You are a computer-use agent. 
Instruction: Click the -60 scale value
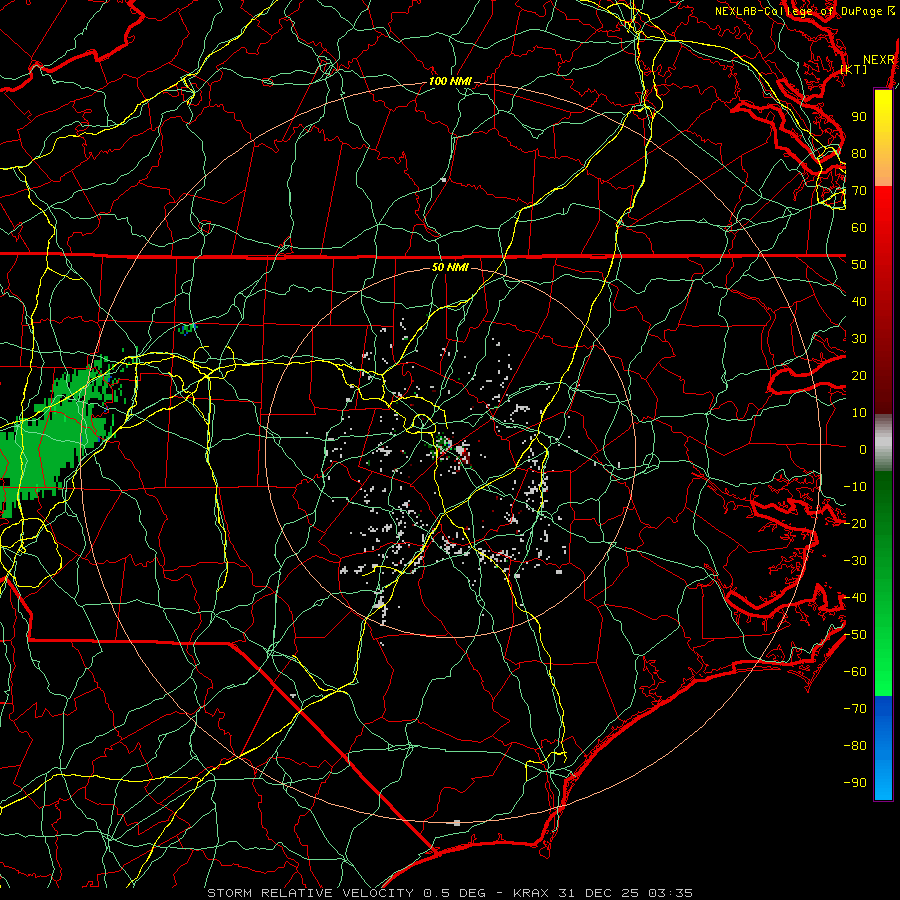[855, 672]
